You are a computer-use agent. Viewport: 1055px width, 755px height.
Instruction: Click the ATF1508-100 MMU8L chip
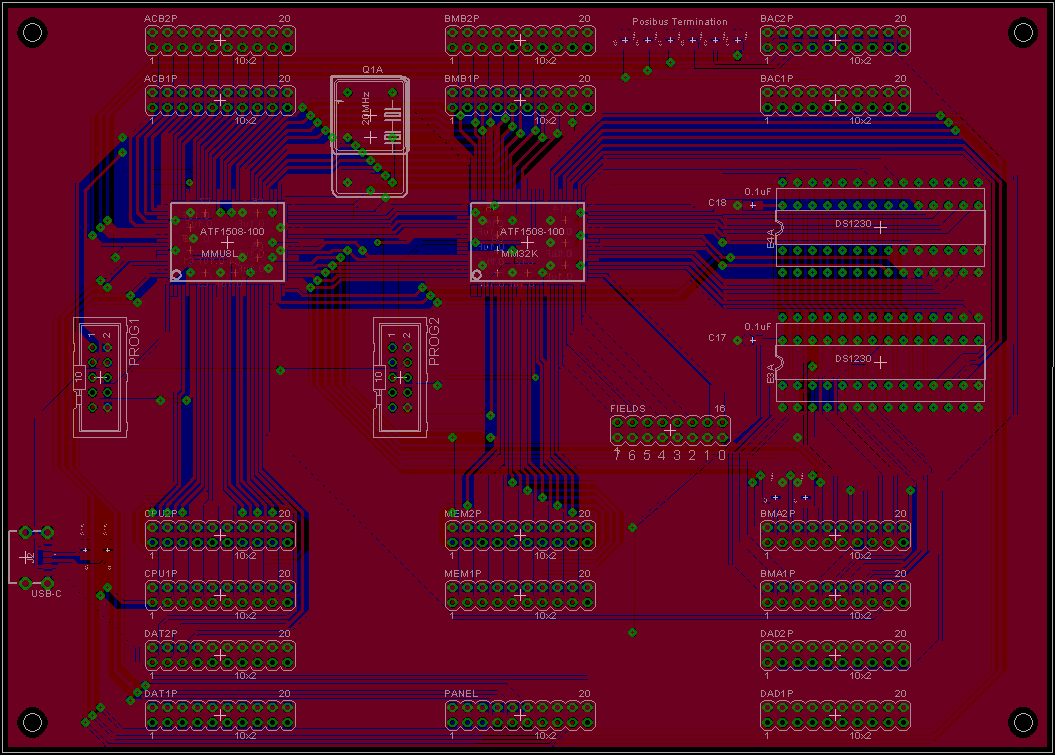tap(227, 242)
